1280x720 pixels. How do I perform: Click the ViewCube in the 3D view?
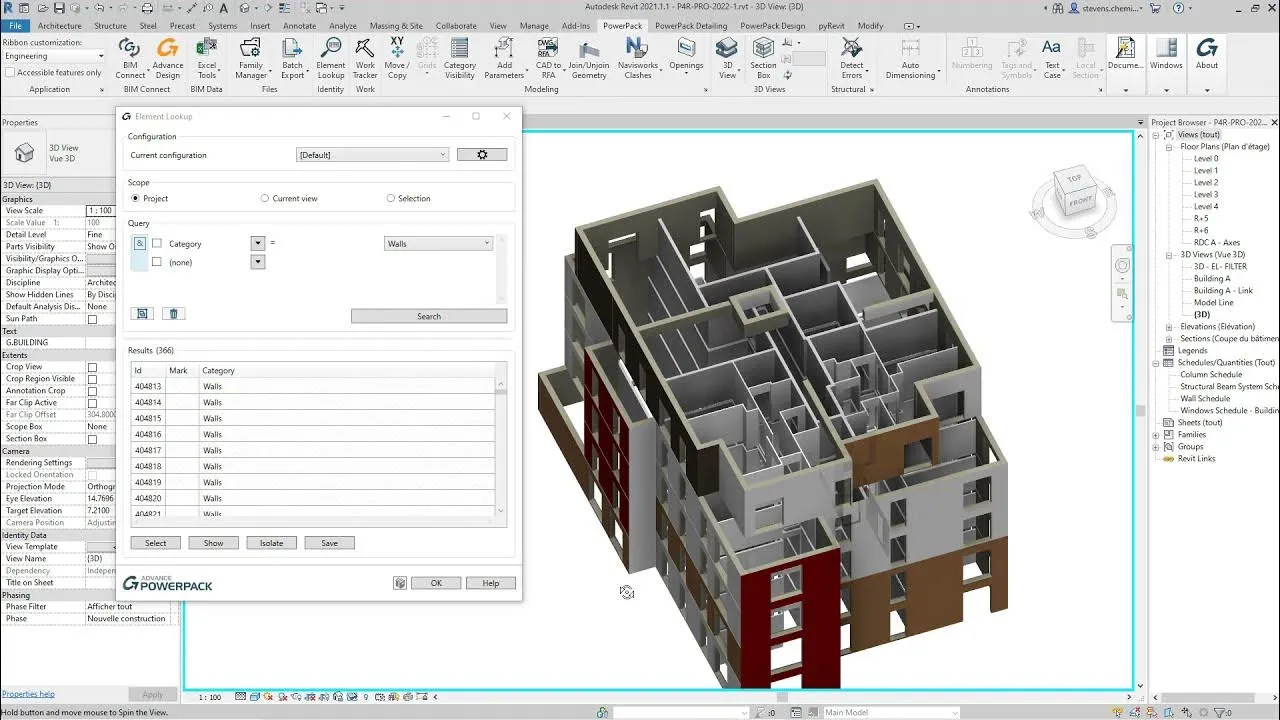[x=1073, y=193]
